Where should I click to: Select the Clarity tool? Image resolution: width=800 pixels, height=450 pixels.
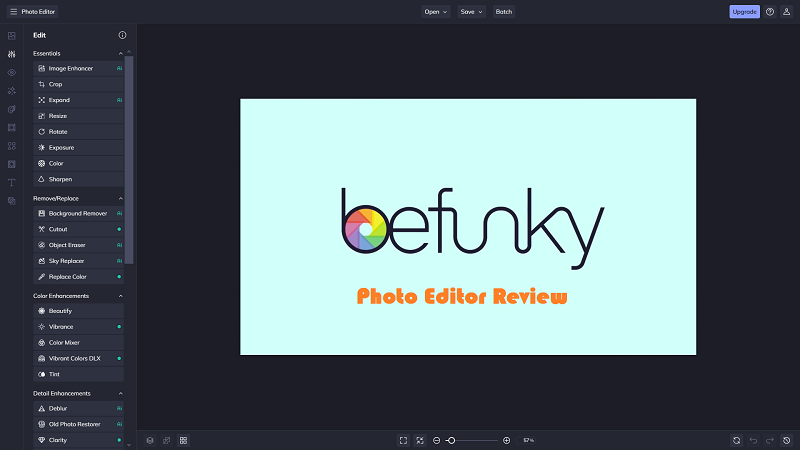pos(79,440)
